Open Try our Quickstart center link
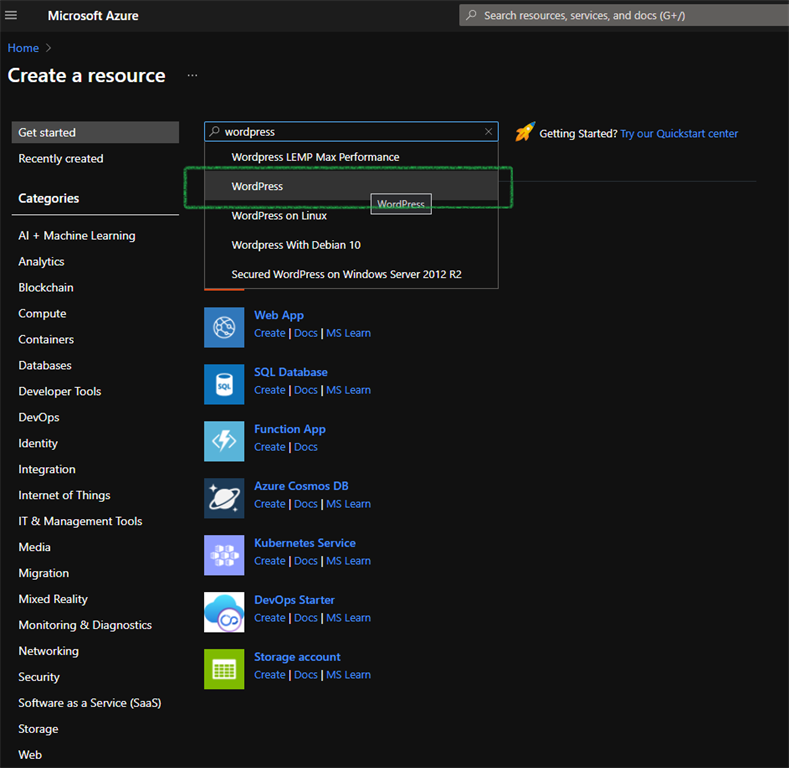Viewport: 789px width, 768px height. (679, 133)
